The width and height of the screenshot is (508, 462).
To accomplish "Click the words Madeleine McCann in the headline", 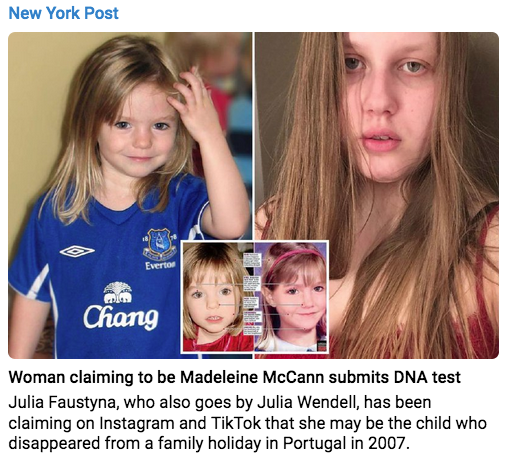I will (x=252, y=377).
